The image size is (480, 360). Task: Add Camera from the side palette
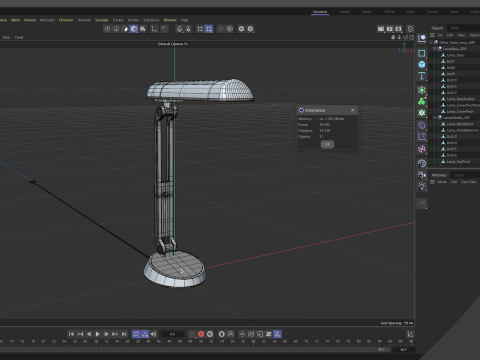click(x=422, y=175)
